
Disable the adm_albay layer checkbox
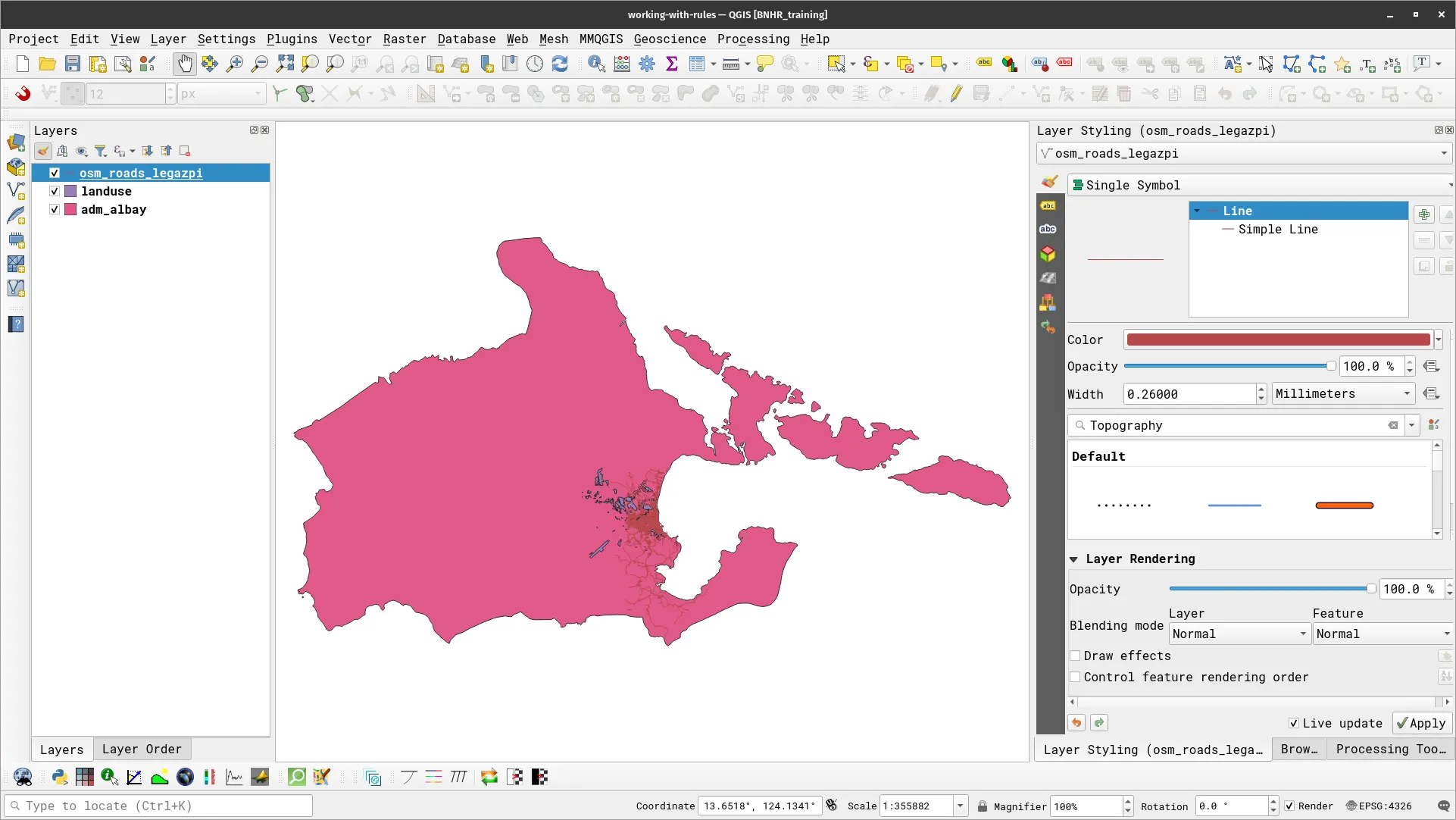[x=54, y=209]
